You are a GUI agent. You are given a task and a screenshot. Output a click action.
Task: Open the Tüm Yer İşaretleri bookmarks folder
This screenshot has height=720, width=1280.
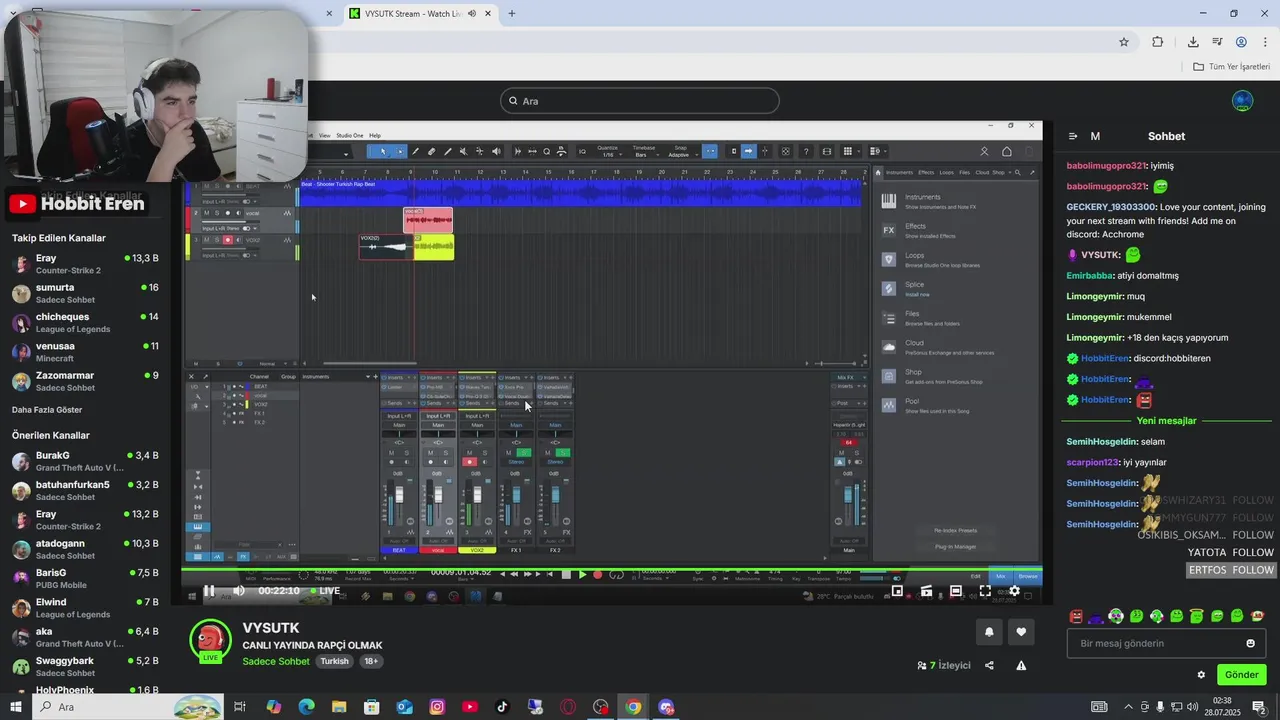coord(1231,67)
